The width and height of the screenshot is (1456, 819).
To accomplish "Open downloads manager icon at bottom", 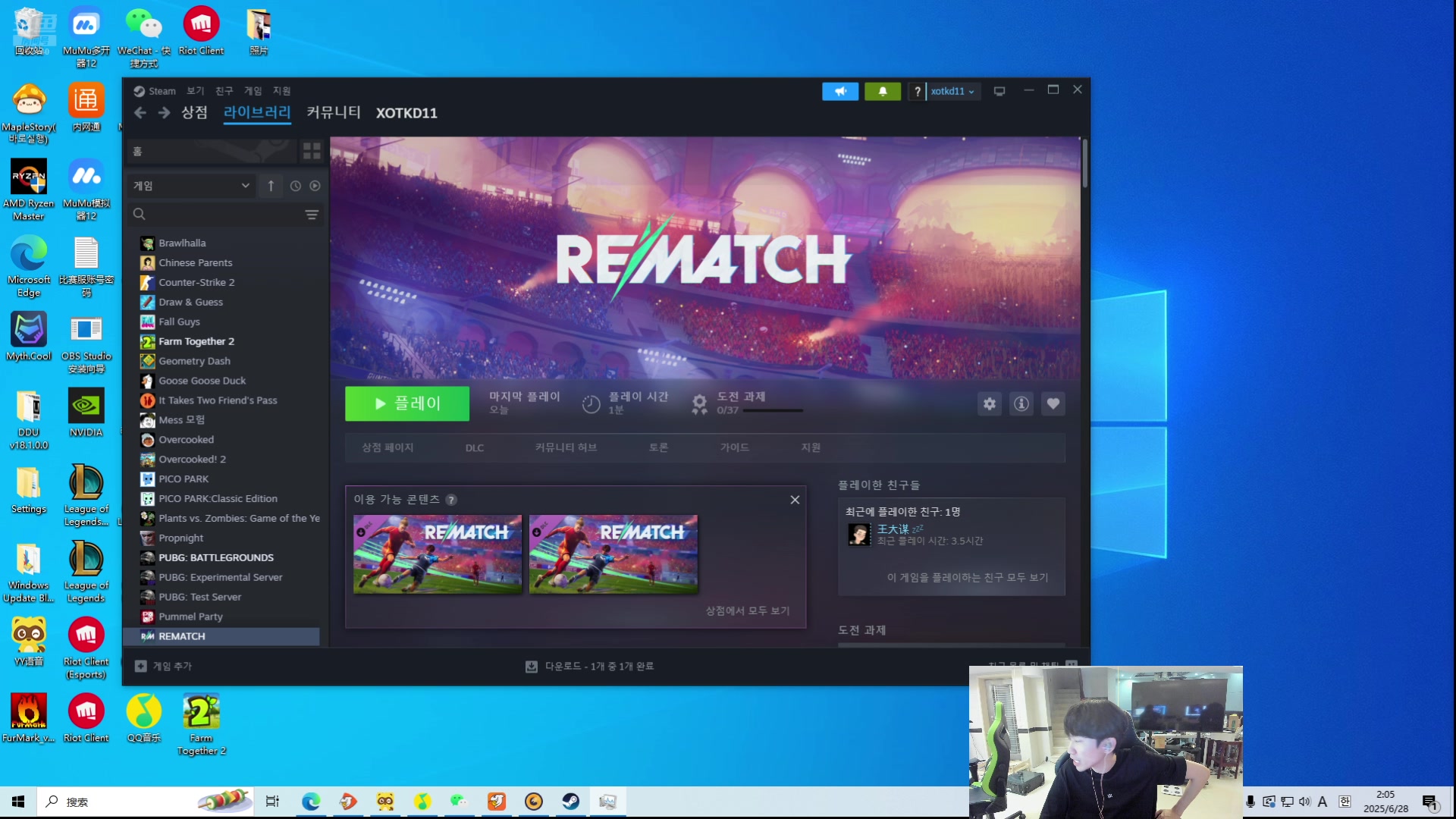I will [531, 667].
